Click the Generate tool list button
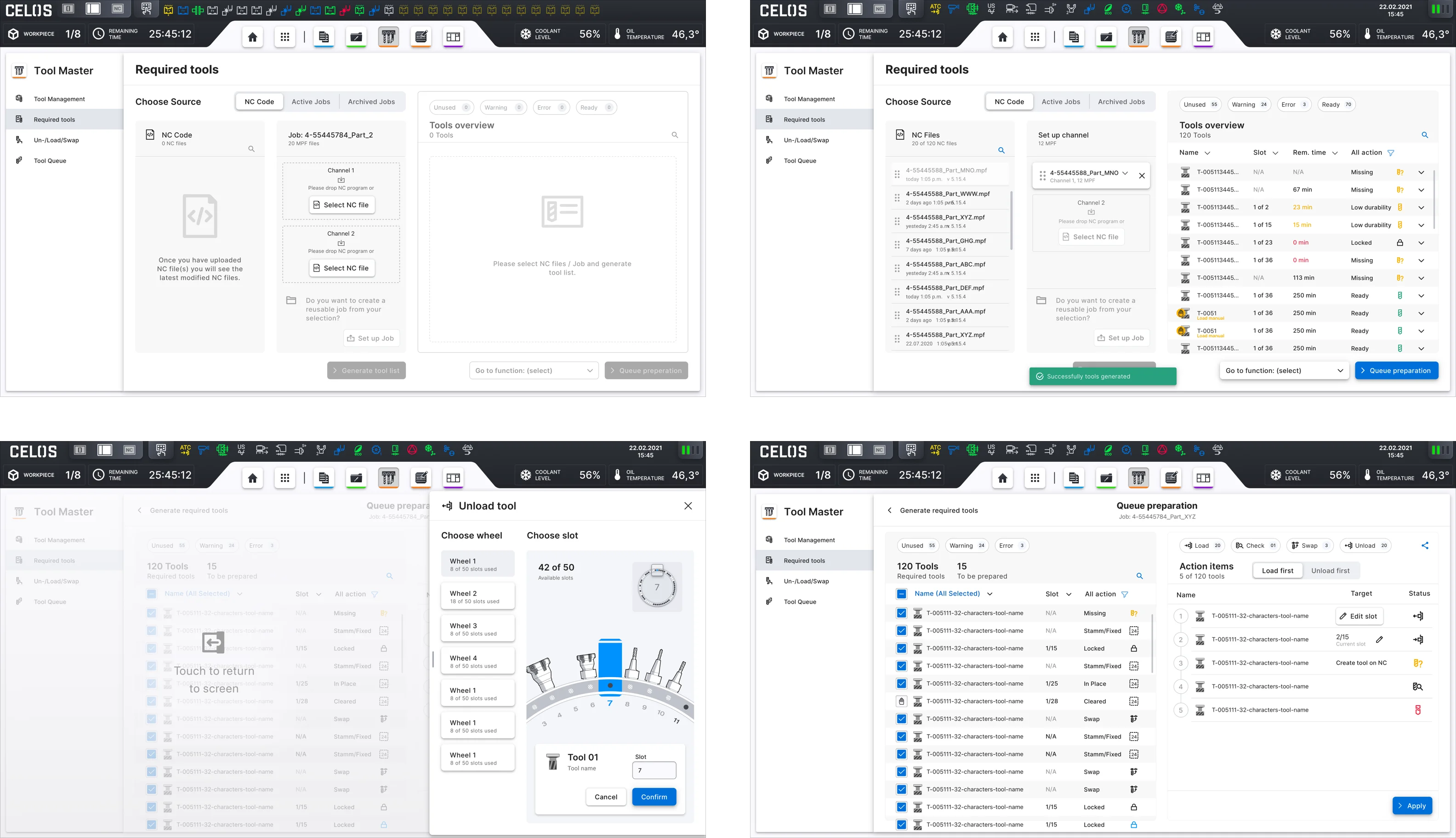Image resolution: width=1456 pixels, height=838 pixels. [366, 371]
